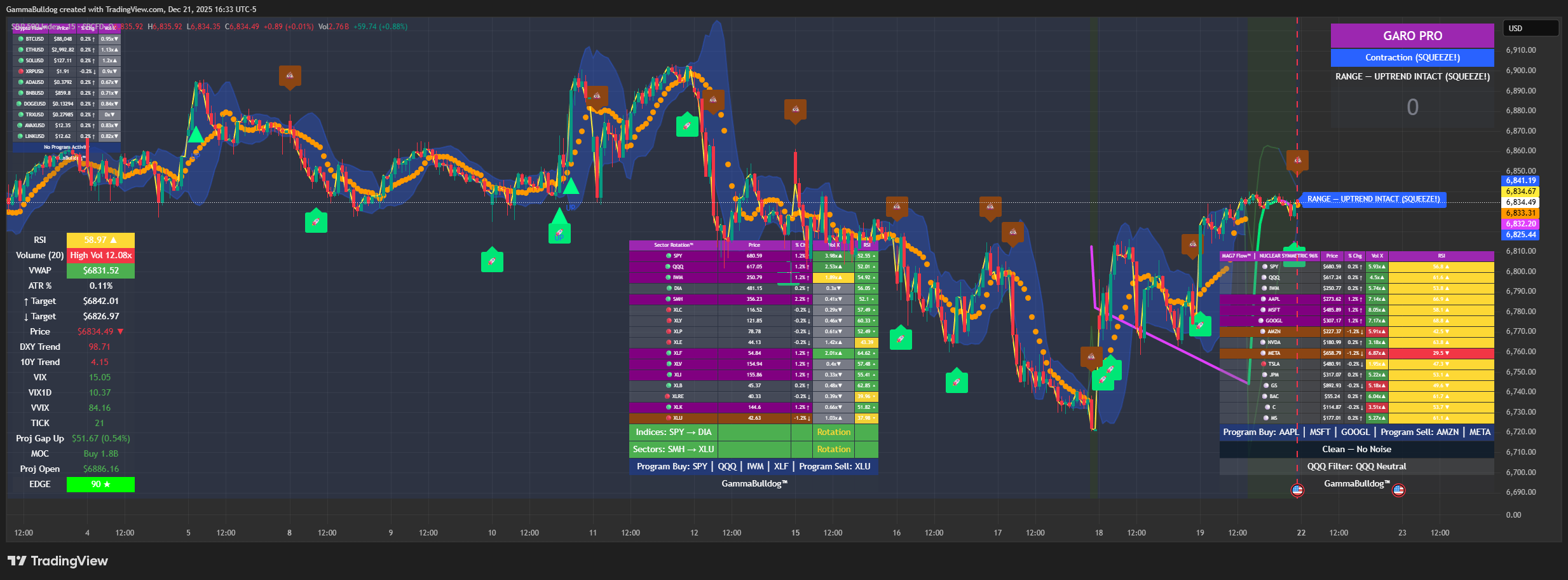Click the ETHUSD price $2,992.82 cell
This screenshot has width=1568, height=580.
(x=63, y=50)
